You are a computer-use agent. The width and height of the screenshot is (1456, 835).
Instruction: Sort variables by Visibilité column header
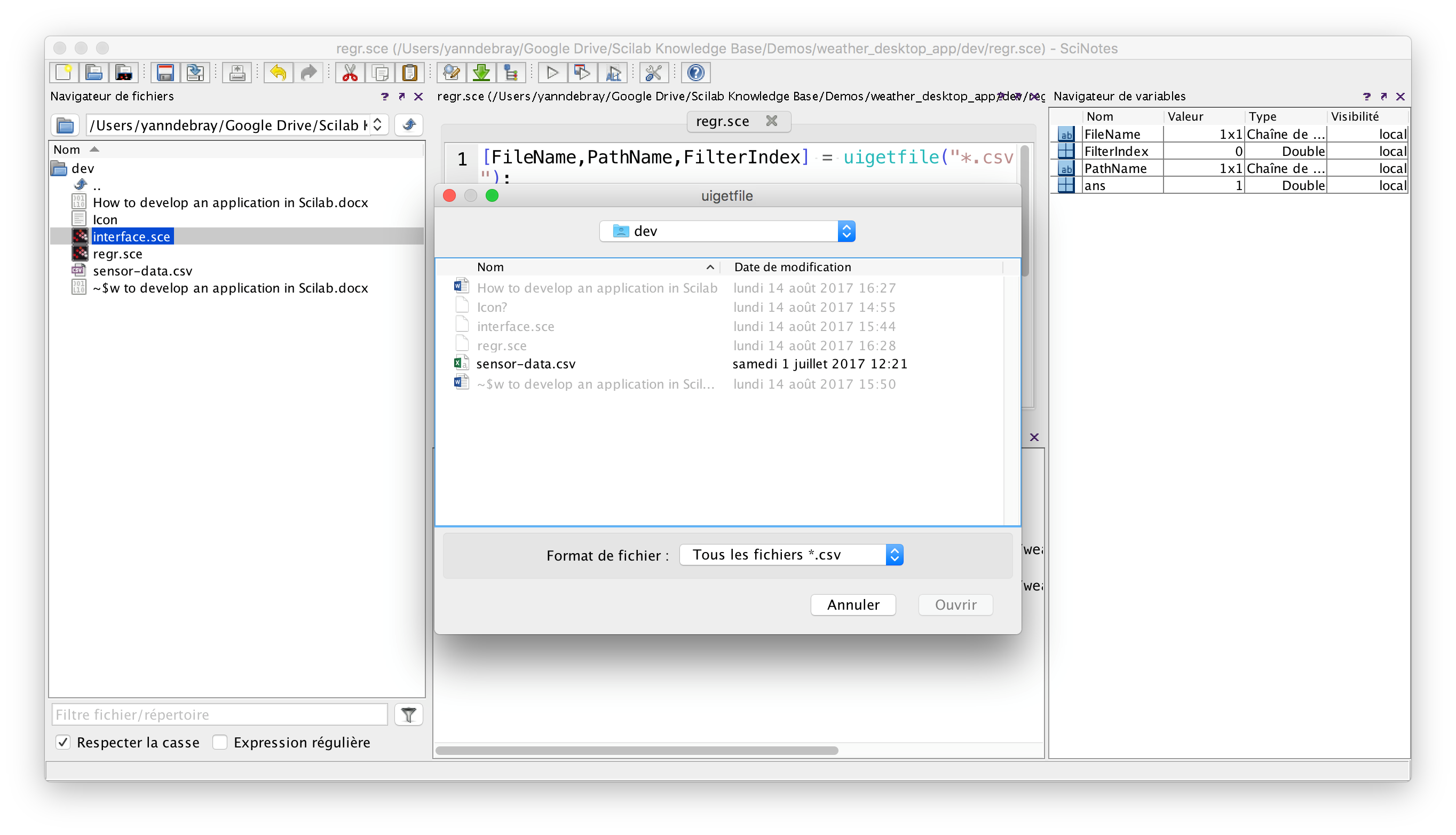[1368, 117]
